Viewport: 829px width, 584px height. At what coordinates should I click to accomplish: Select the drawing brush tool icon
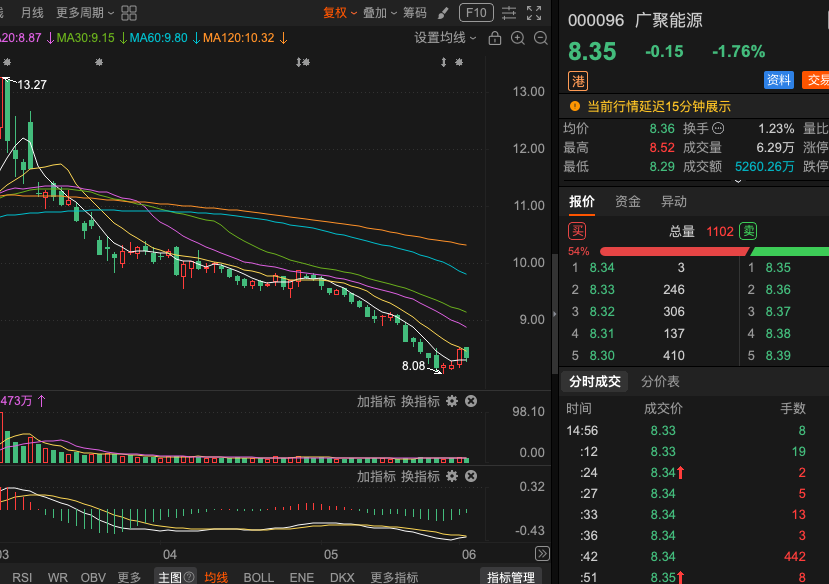[x=444, y=13]
